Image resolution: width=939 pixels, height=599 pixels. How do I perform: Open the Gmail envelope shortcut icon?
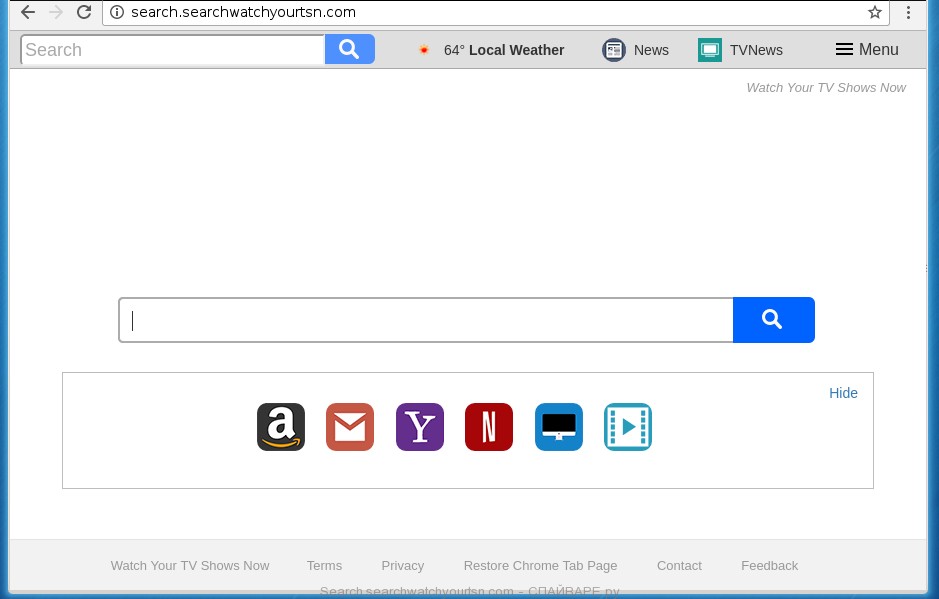350,427
